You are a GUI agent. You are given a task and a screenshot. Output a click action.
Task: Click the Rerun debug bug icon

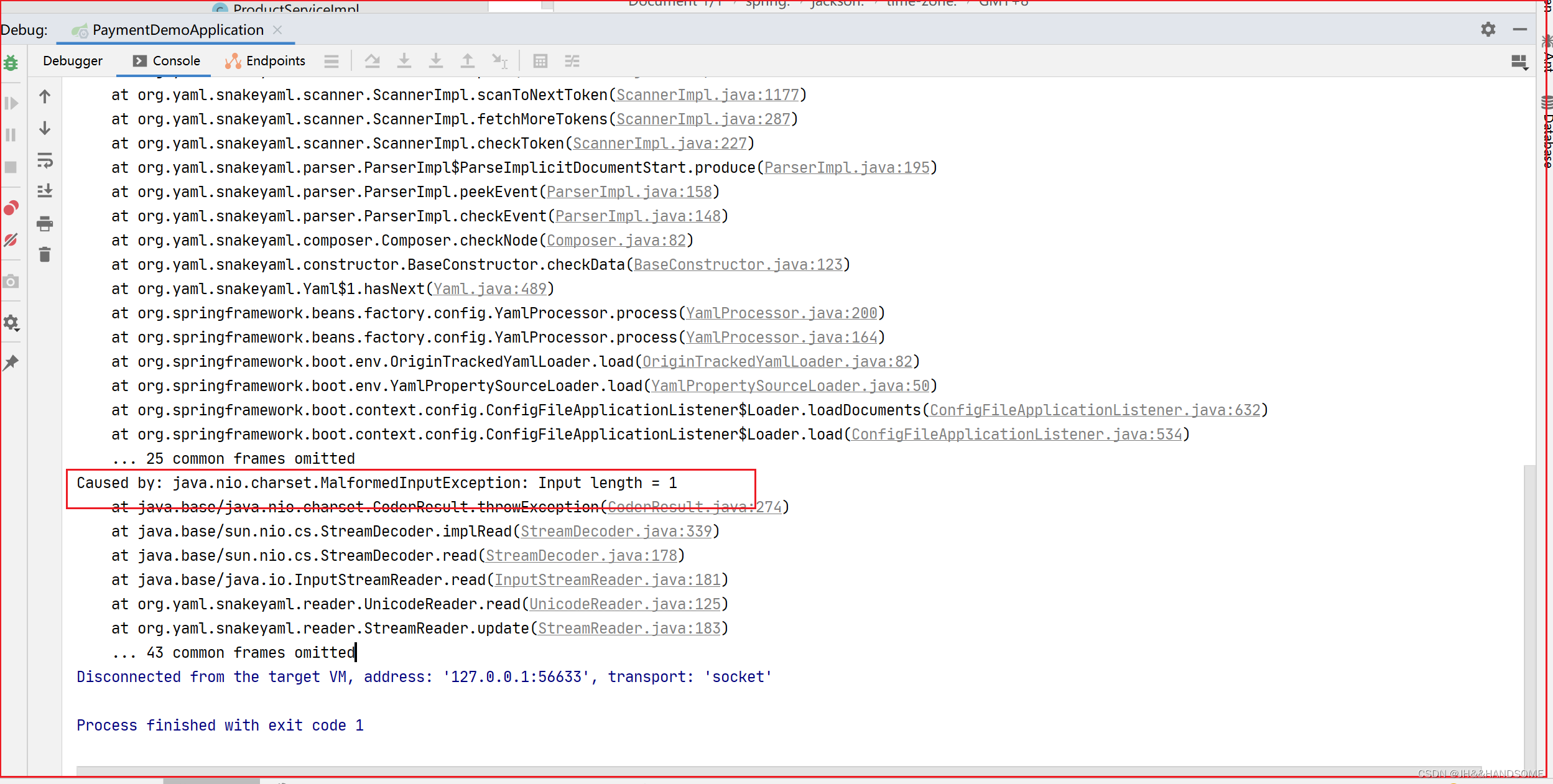11,63
